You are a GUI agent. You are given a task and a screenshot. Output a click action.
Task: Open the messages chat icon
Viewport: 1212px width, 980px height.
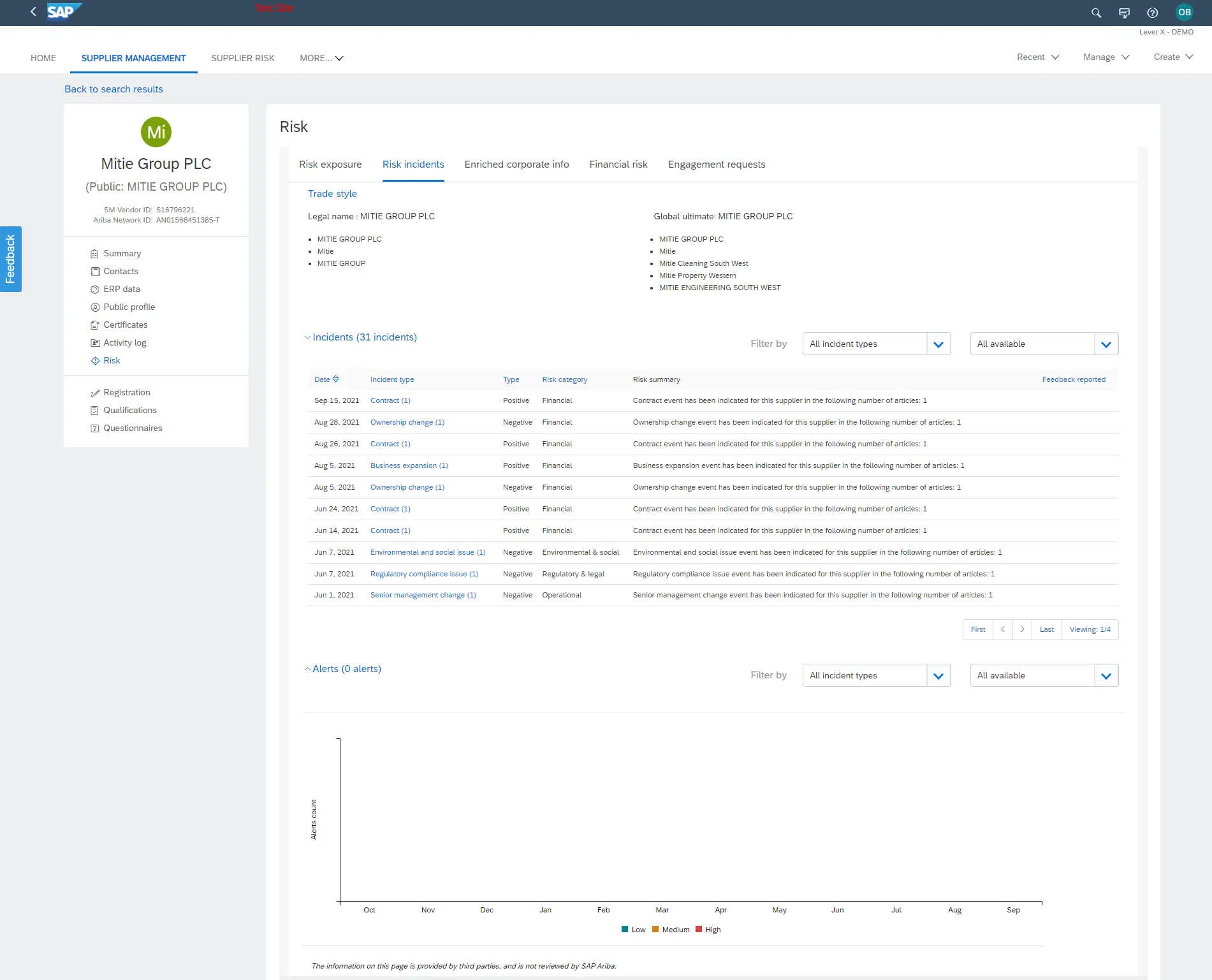pyautogui.click(x=1124, y=13)
